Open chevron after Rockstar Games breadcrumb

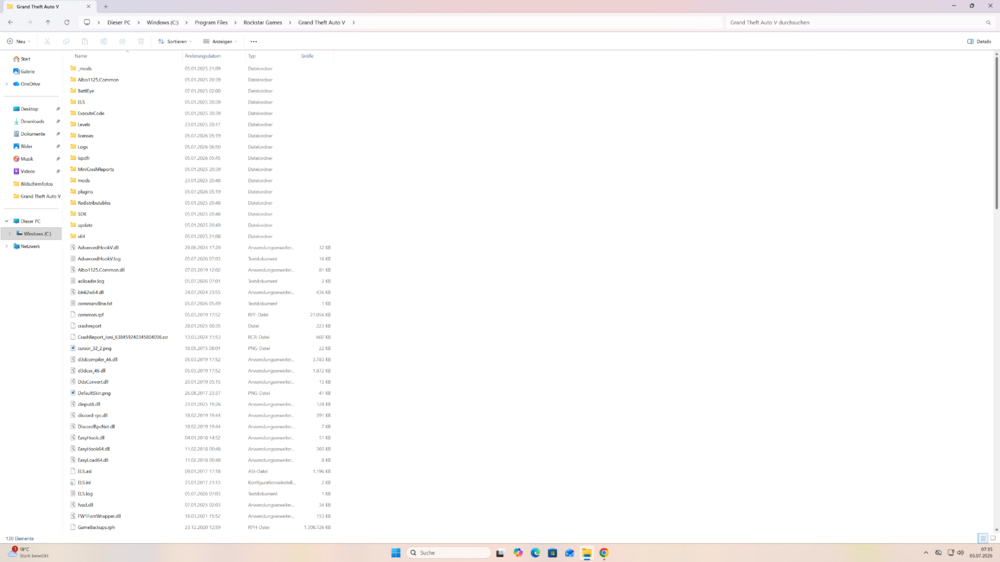(290, 22)
